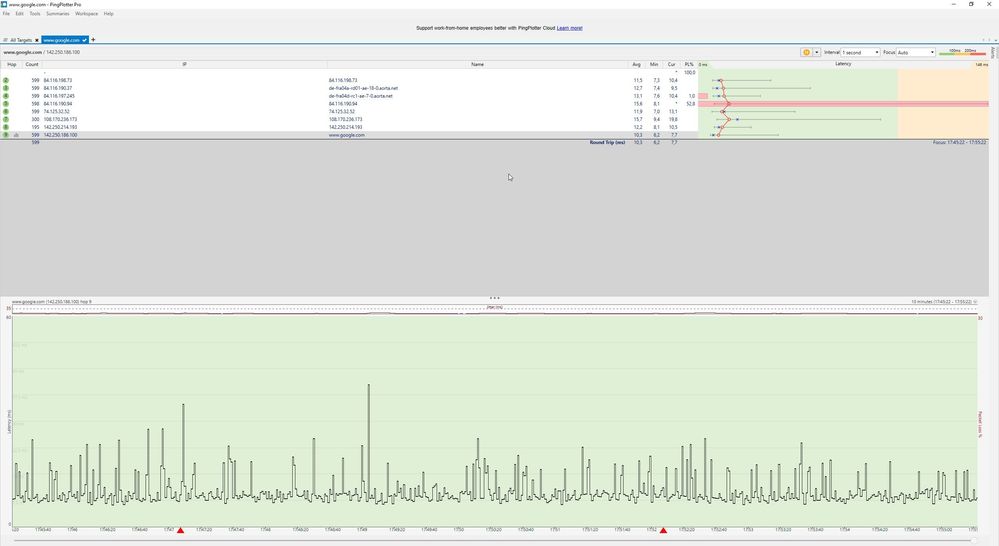Click the PL% column header
The image size is (999, 546).
689,64
